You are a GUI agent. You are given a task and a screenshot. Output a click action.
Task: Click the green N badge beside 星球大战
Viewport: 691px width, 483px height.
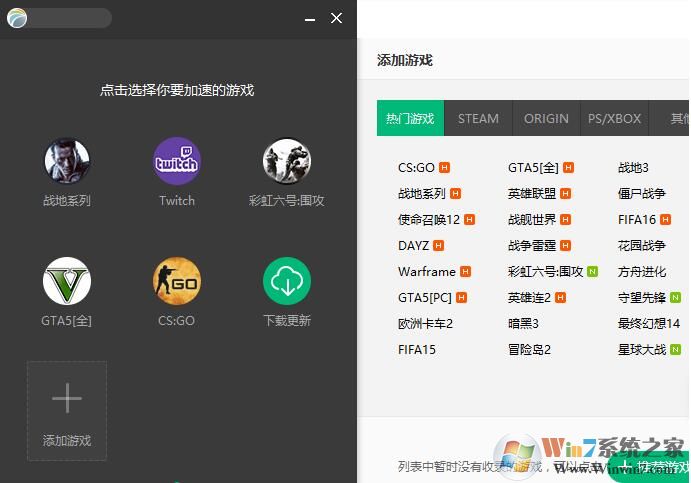pos(675,349)
